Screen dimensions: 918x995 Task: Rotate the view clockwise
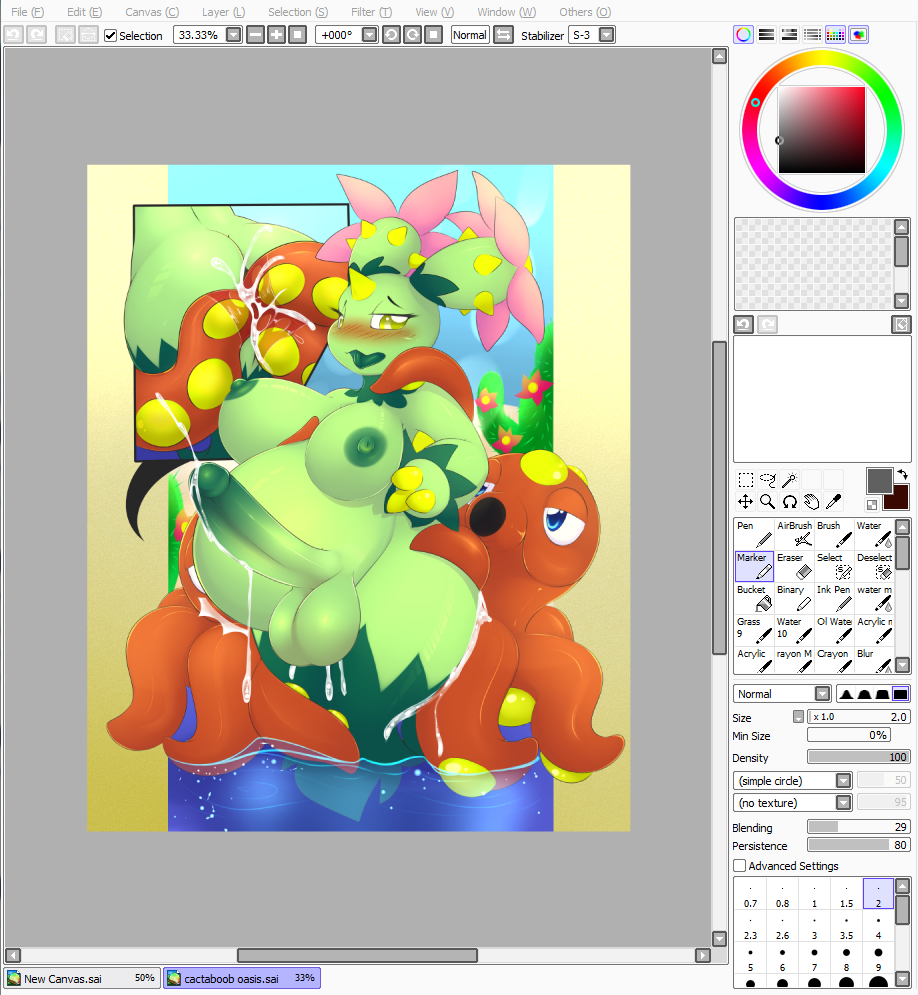[x=412, y=35]
